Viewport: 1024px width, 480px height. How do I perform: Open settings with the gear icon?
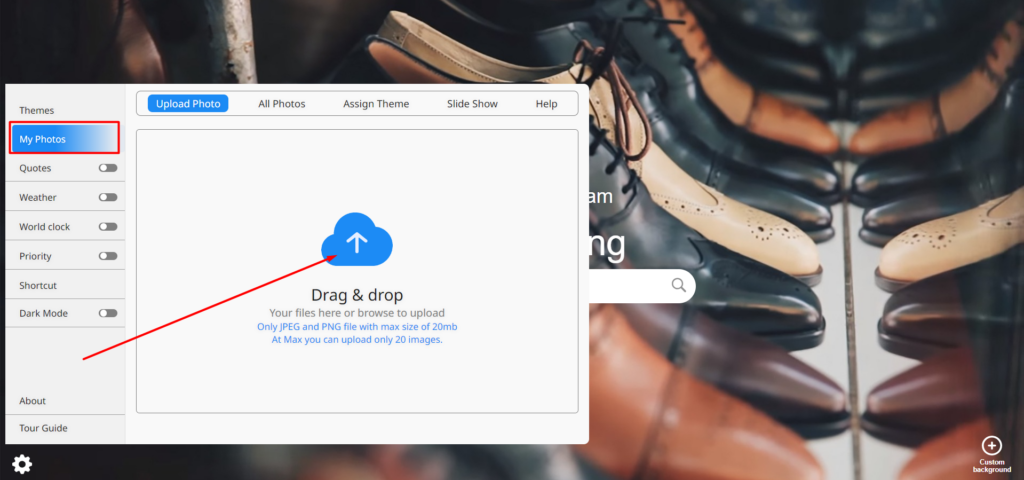pyautogui.click(x=22, y=464)
